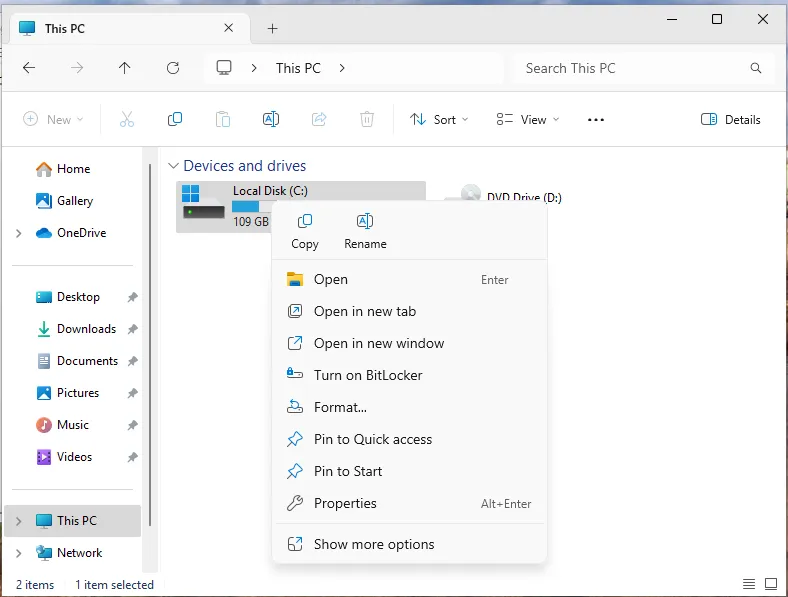This screenshot has width=788, height=597.
Task: Select Turn on BitLocker menu entry
Action: point(368,375)
